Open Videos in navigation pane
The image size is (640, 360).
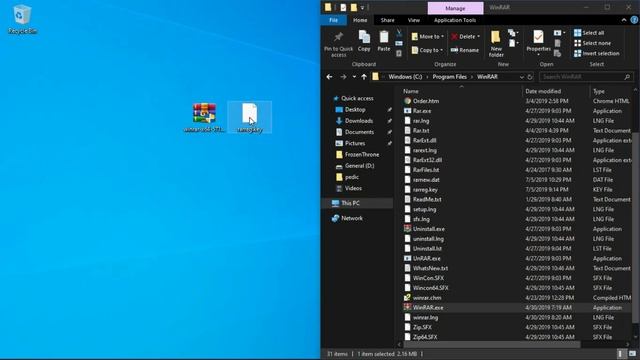353,188
